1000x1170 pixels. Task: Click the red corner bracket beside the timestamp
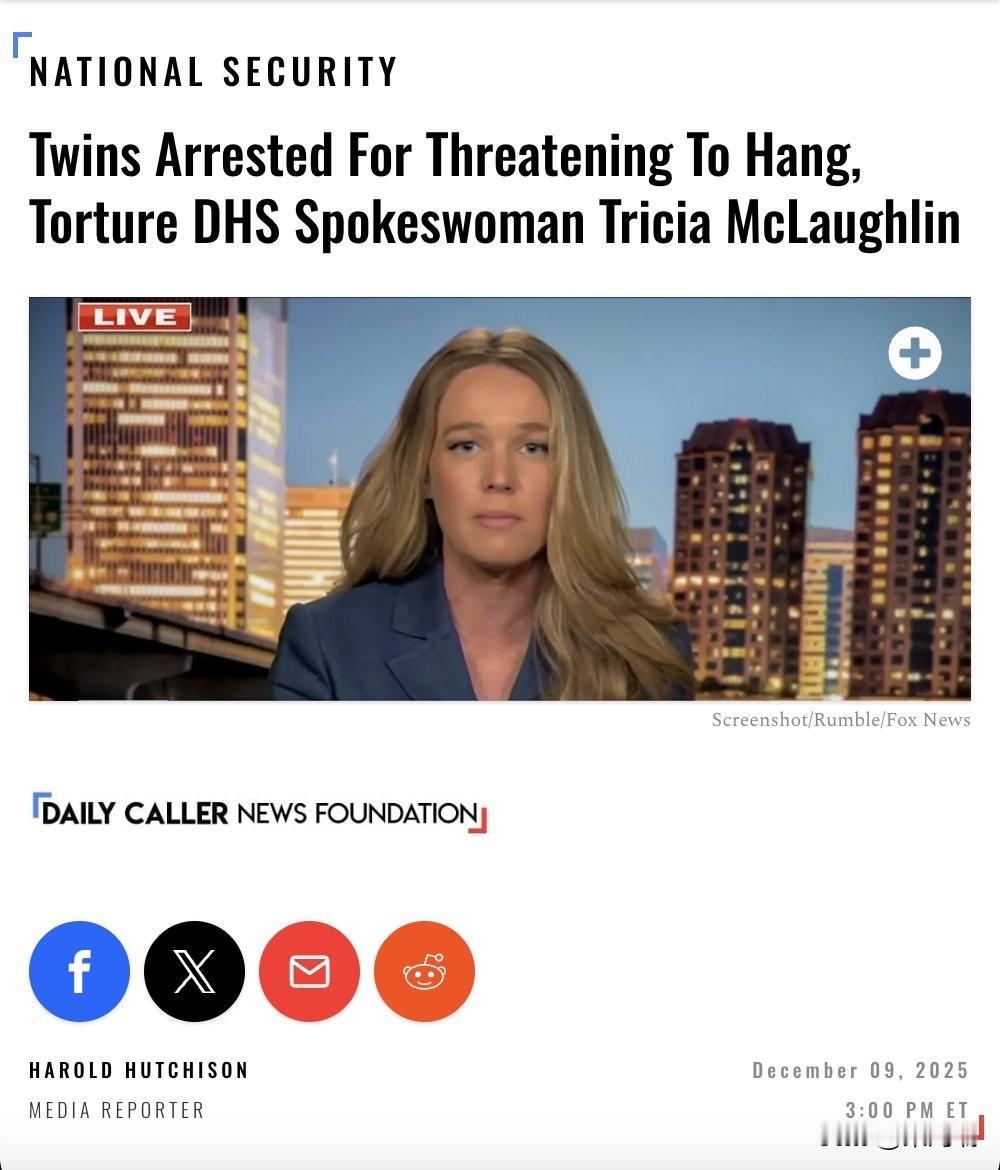click(979, 1128)
